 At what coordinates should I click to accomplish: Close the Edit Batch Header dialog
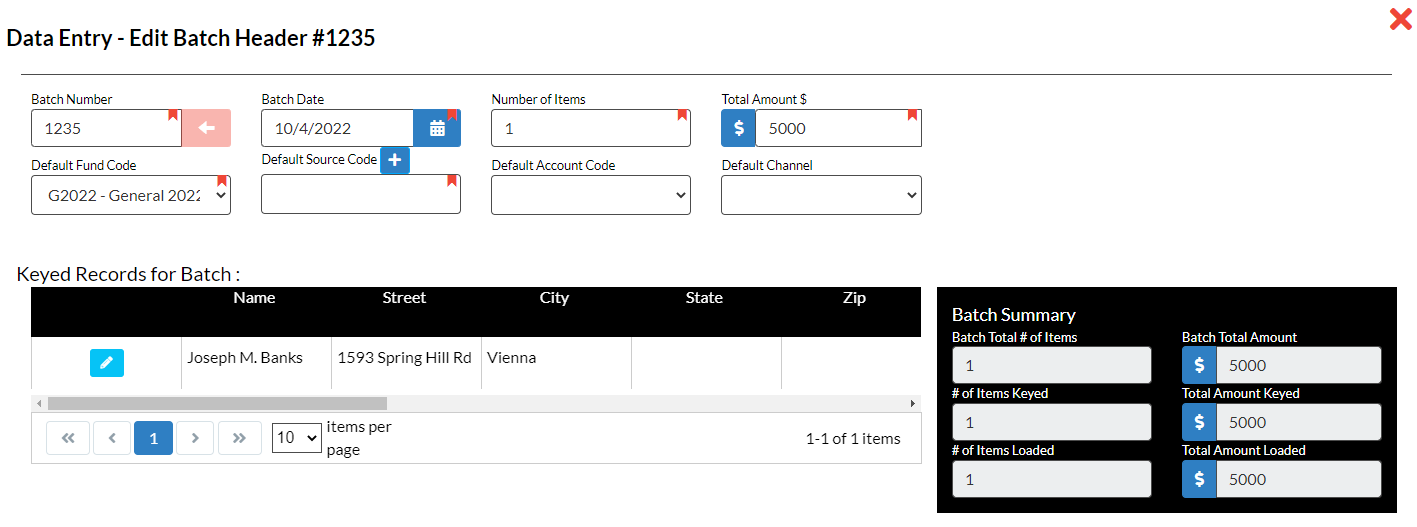click(1400, 18)
